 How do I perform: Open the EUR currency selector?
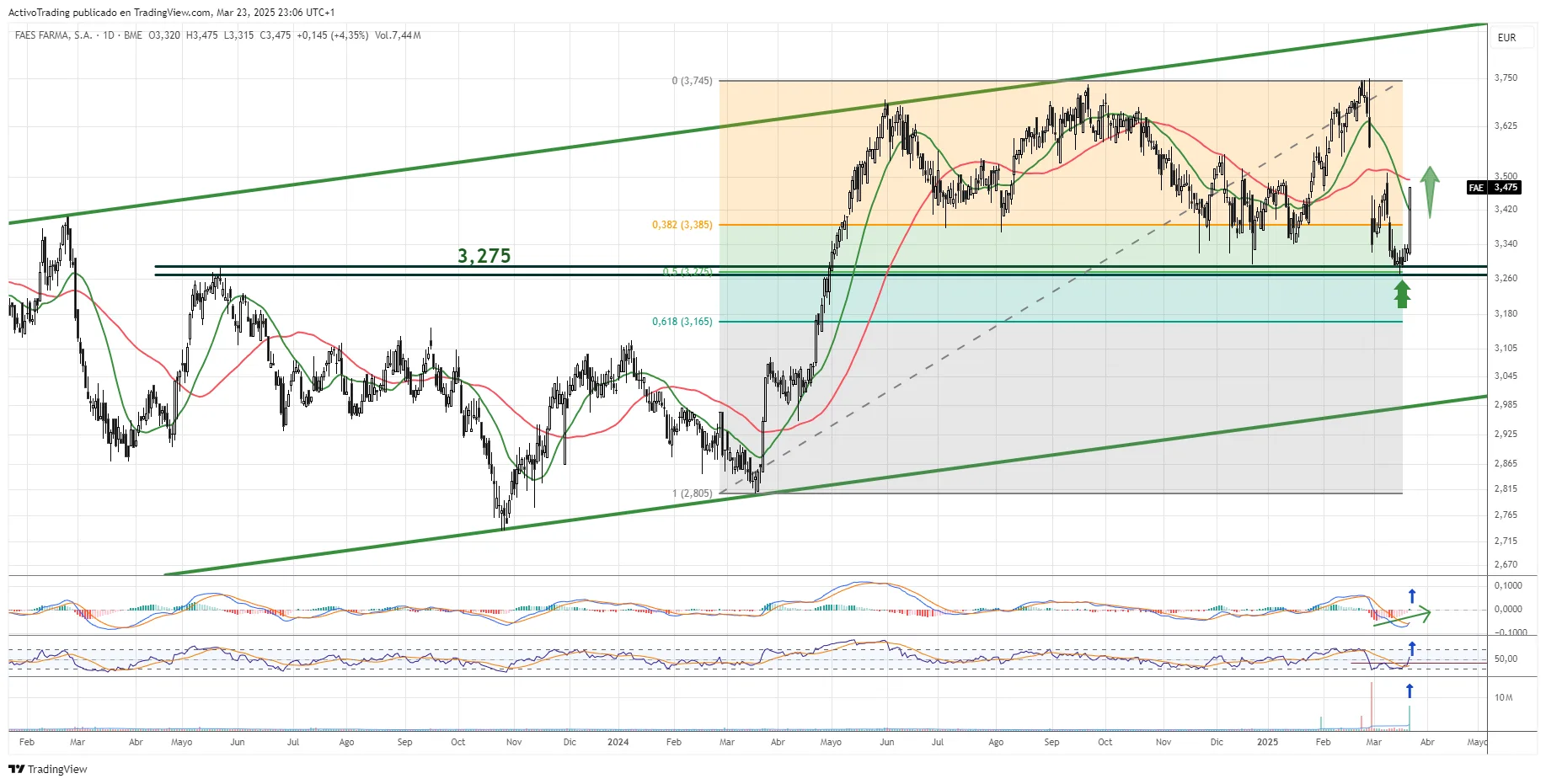pyautogui.click(x=1506, y=38)
